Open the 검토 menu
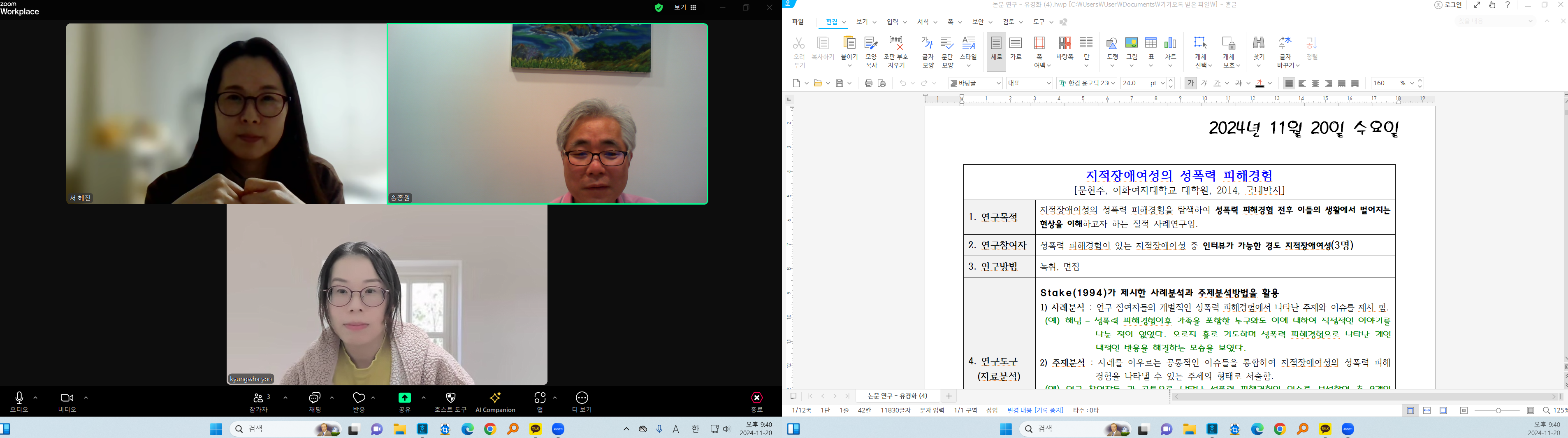This screenshot has height=438, width=1568. coord(1009,22)
